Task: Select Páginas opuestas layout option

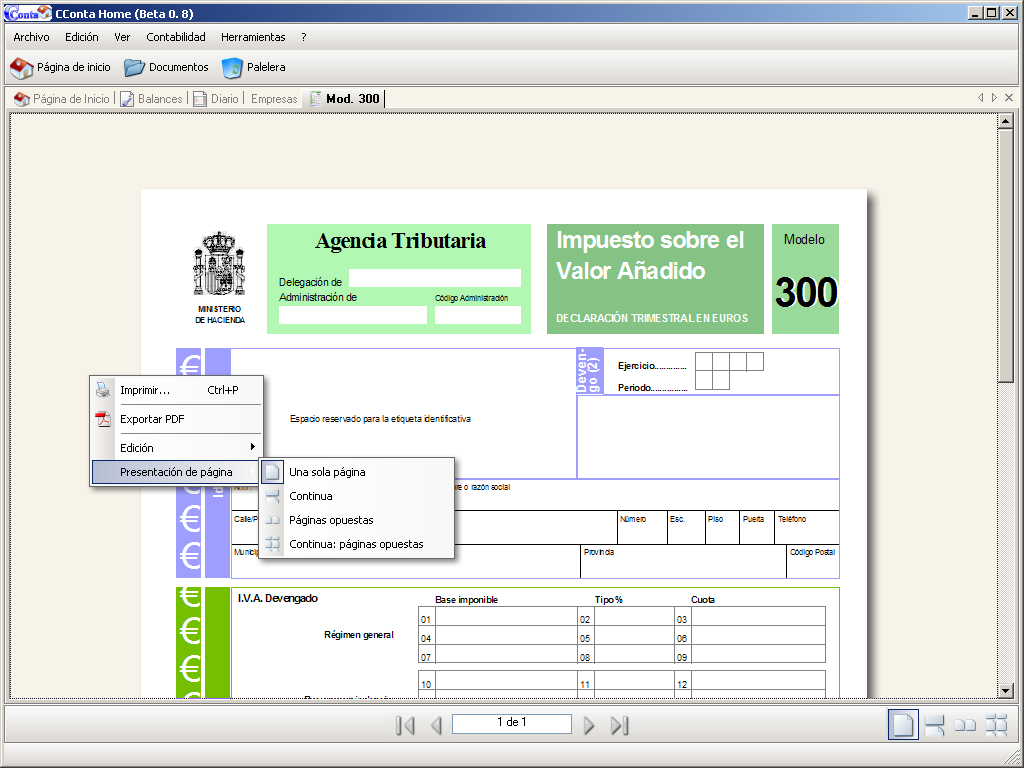Action: (x=357, y=520)
